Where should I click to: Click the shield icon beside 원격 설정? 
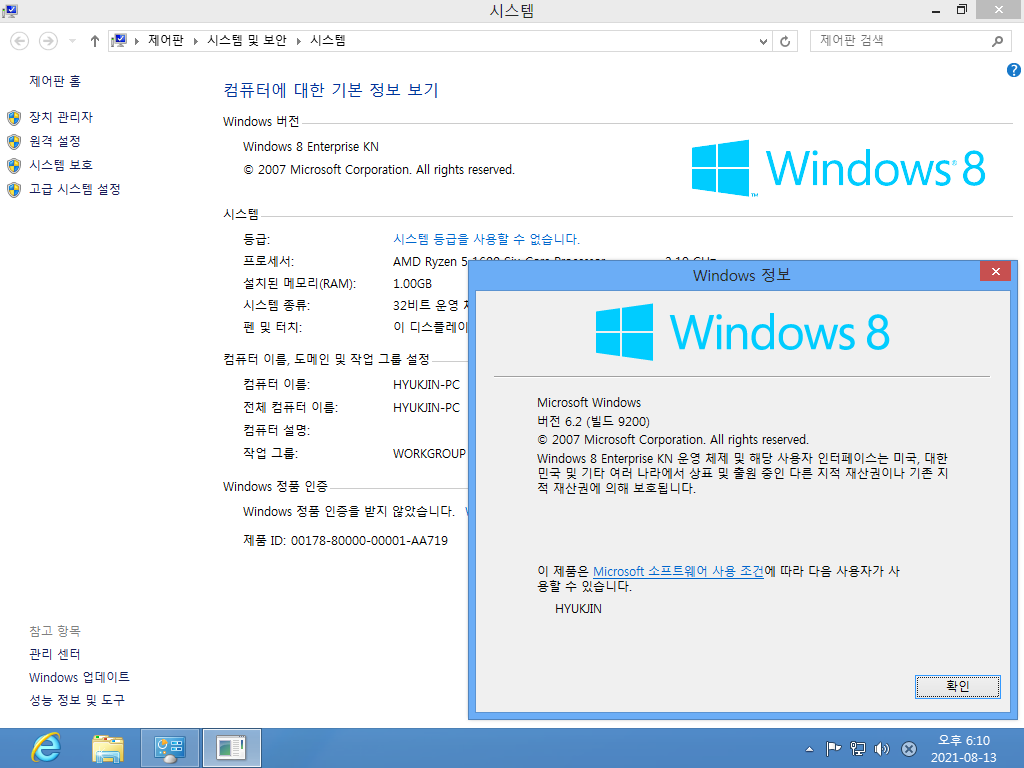point(14,142)
